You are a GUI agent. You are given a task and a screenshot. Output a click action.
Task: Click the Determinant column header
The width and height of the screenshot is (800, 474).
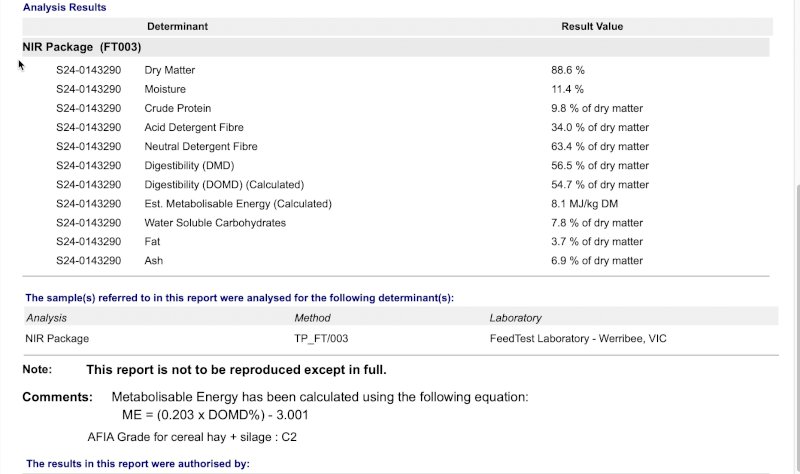(177, 26)
